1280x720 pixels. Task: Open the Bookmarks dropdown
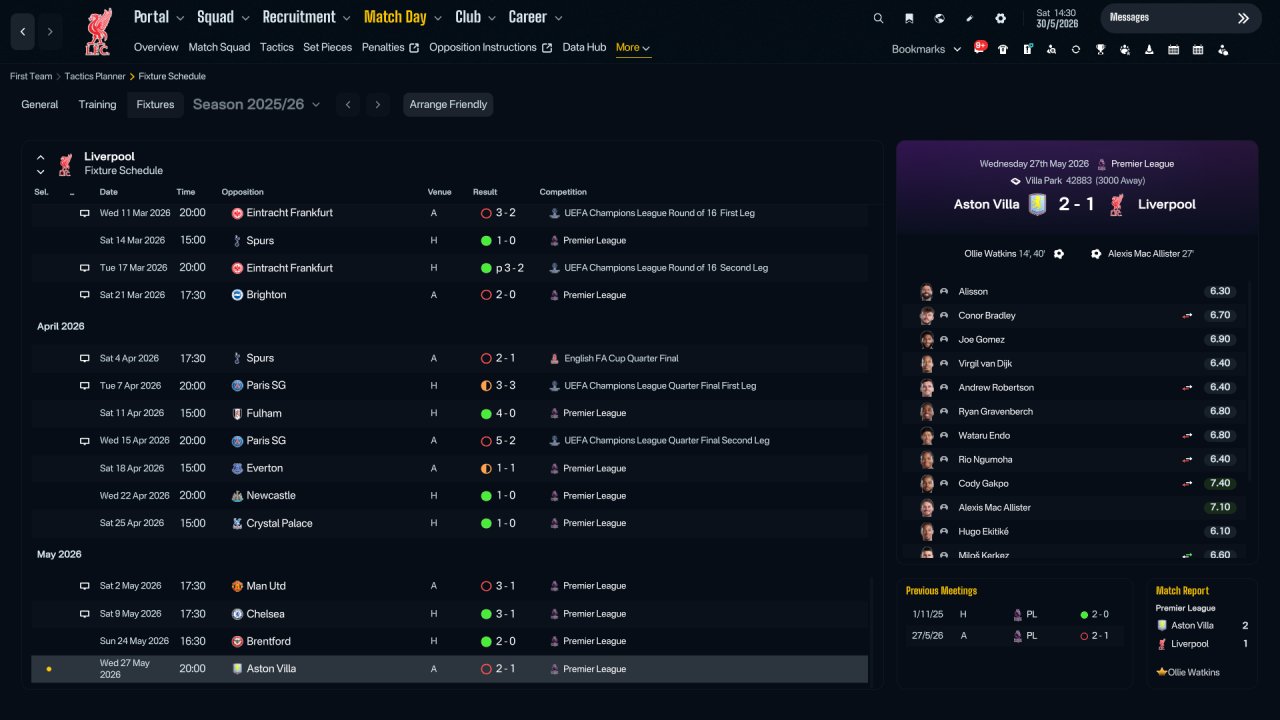(x=926, y=49)
